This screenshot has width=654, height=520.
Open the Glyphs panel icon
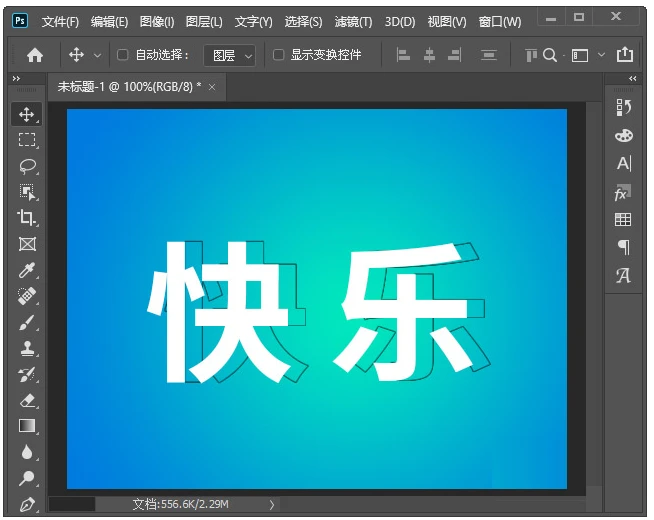(x=624, y=275)
